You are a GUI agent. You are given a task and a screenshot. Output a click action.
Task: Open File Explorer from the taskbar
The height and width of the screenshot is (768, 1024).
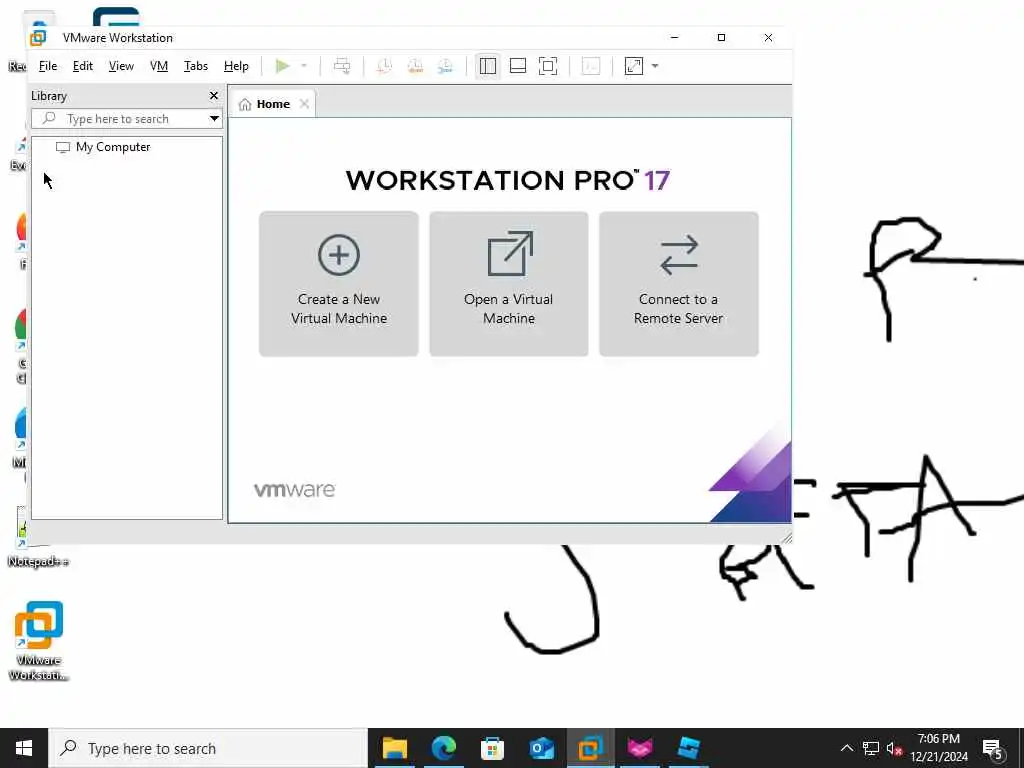coord(394,748)
